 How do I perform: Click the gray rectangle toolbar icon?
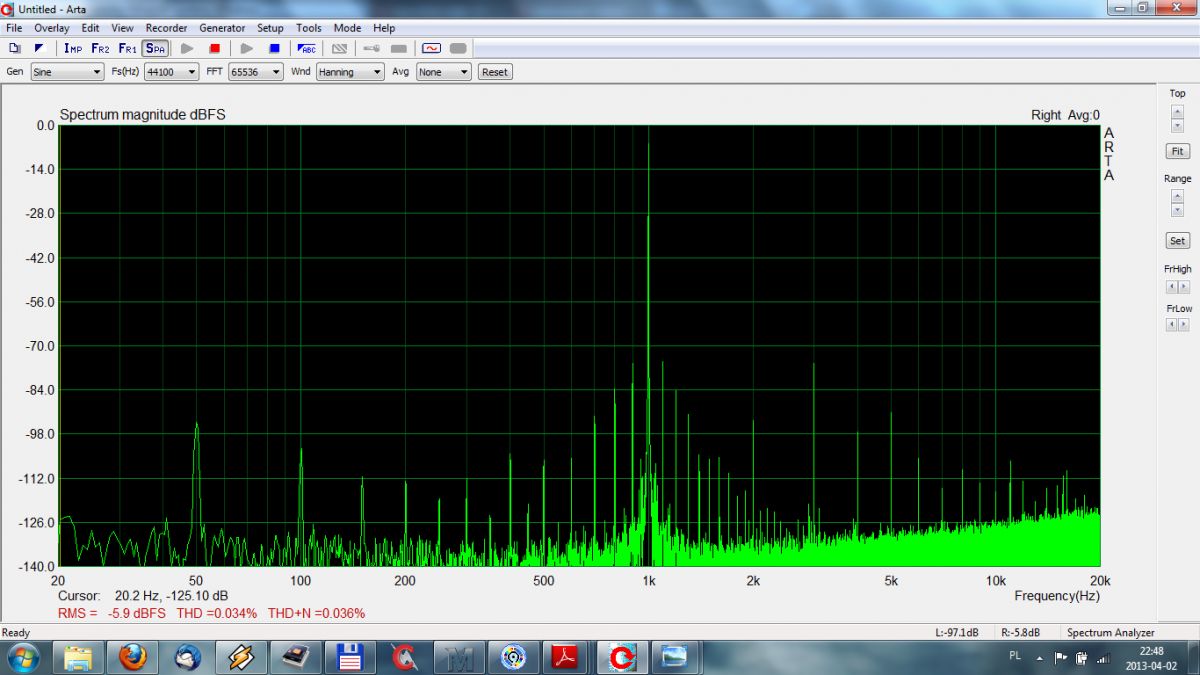coord(398,48)
